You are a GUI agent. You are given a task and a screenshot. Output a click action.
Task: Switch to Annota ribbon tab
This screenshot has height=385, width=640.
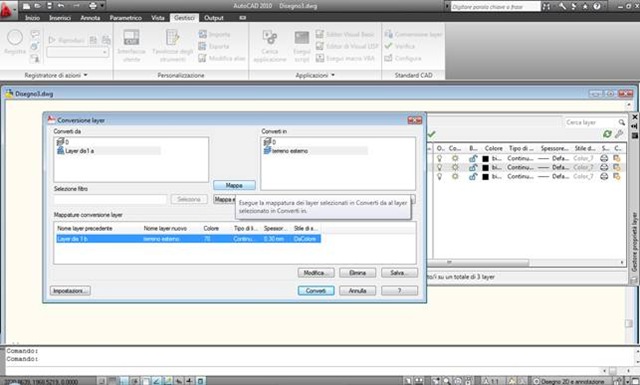tap(90, 18)
